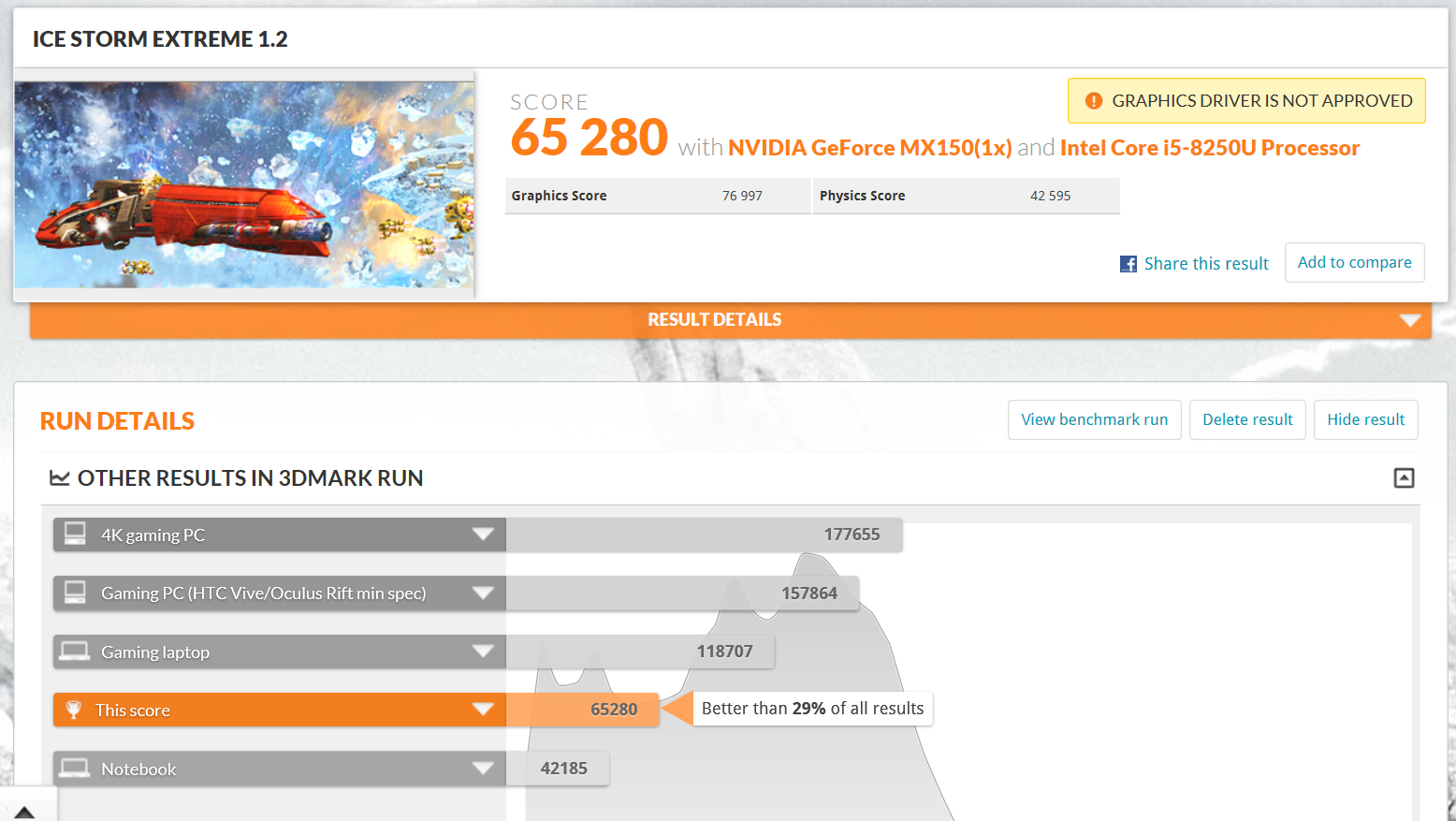
Task: Click the 177655 score value
Action: coord(852,535)
